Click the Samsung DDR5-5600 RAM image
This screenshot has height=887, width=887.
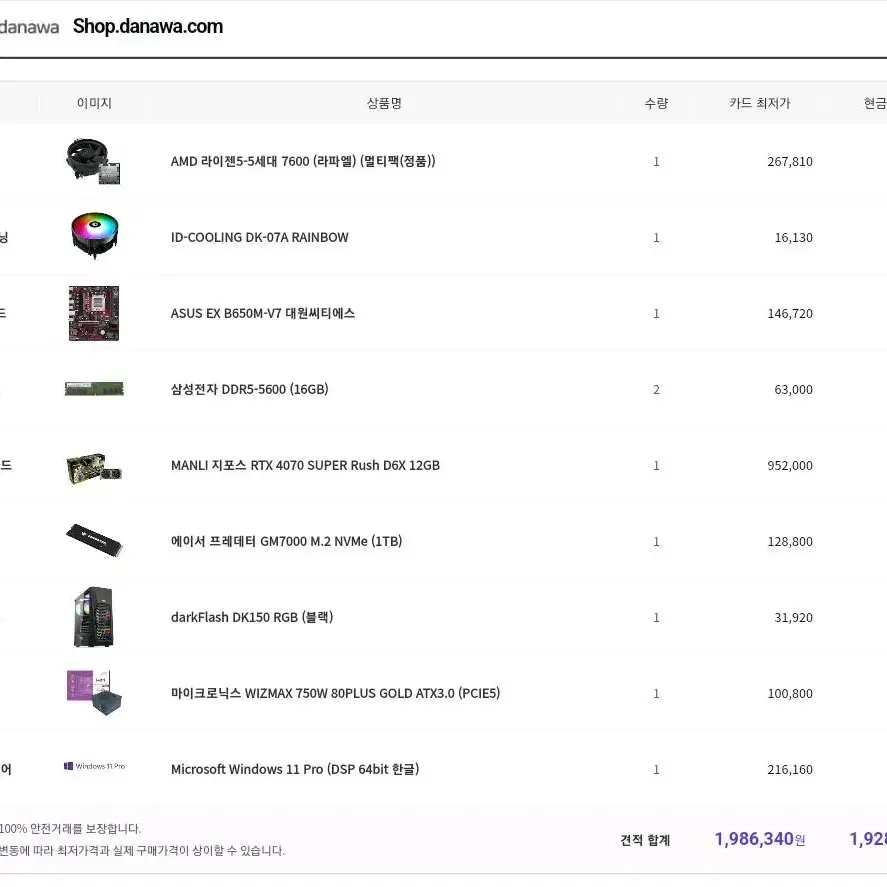(94, 389)
